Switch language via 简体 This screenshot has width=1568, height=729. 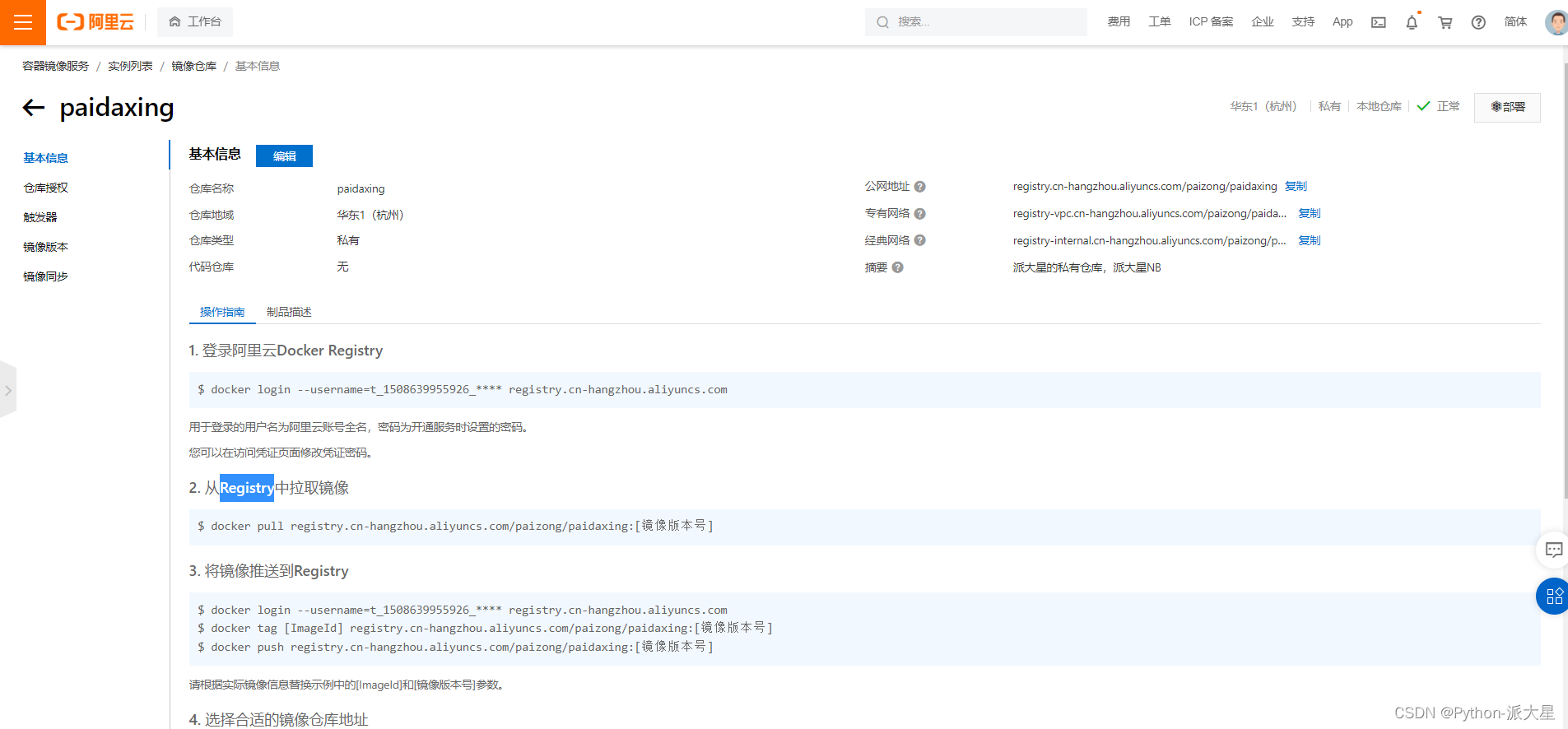tap(1515, 22)
